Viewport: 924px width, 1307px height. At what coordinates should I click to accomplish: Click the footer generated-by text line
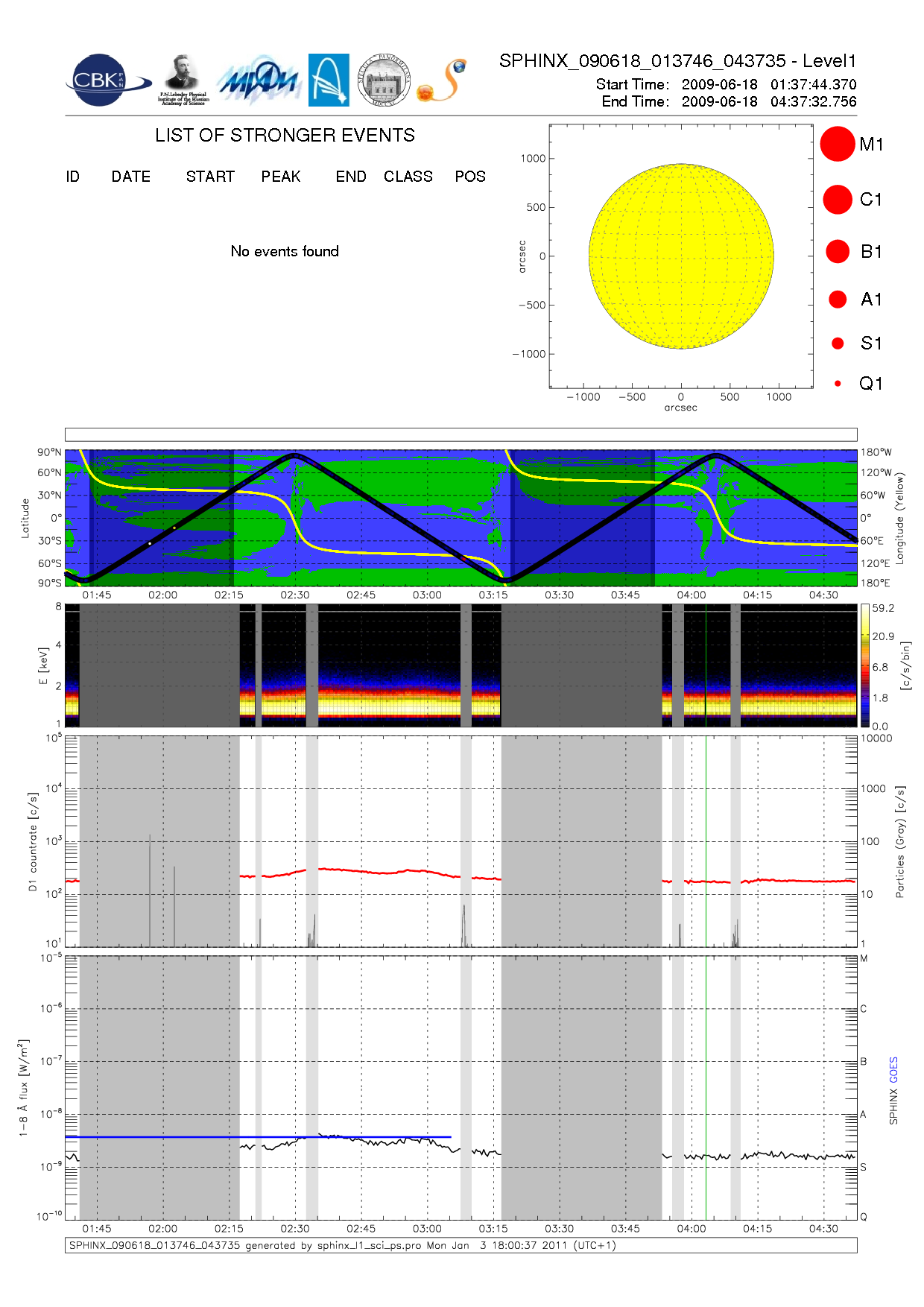pyautogui.click(x=343, y=1245)
